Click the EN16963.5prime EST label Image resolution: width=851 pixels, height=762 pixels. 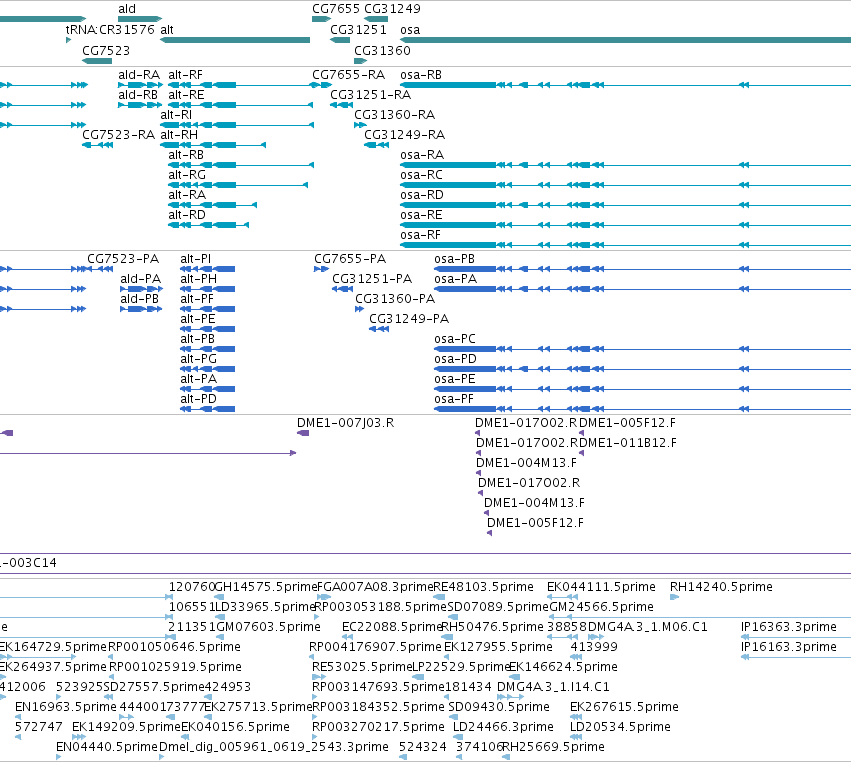click(x=66, y=707)
